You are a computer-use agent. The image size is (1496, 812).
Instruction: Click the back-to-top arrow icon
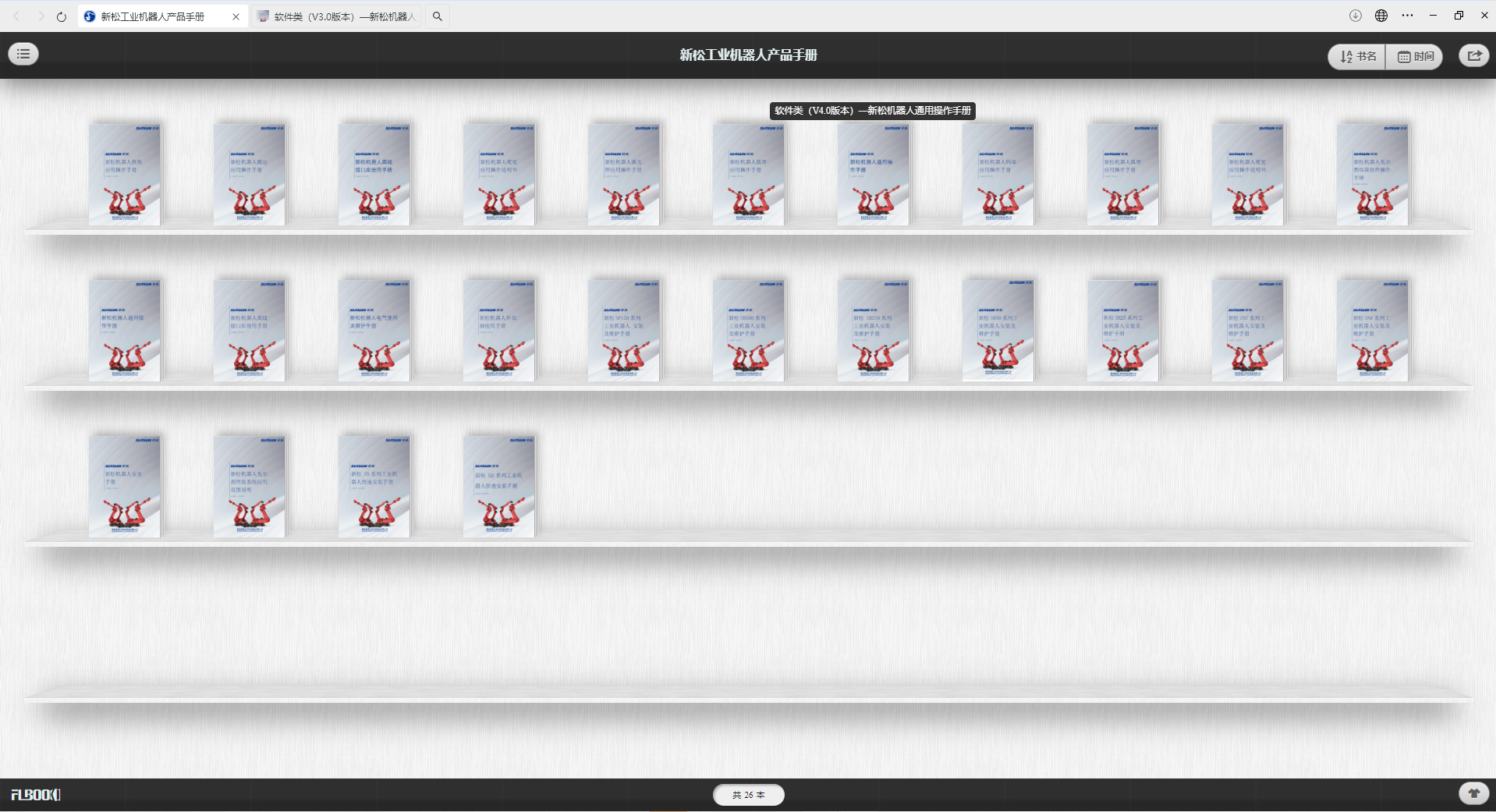[x=1473, y=793]
